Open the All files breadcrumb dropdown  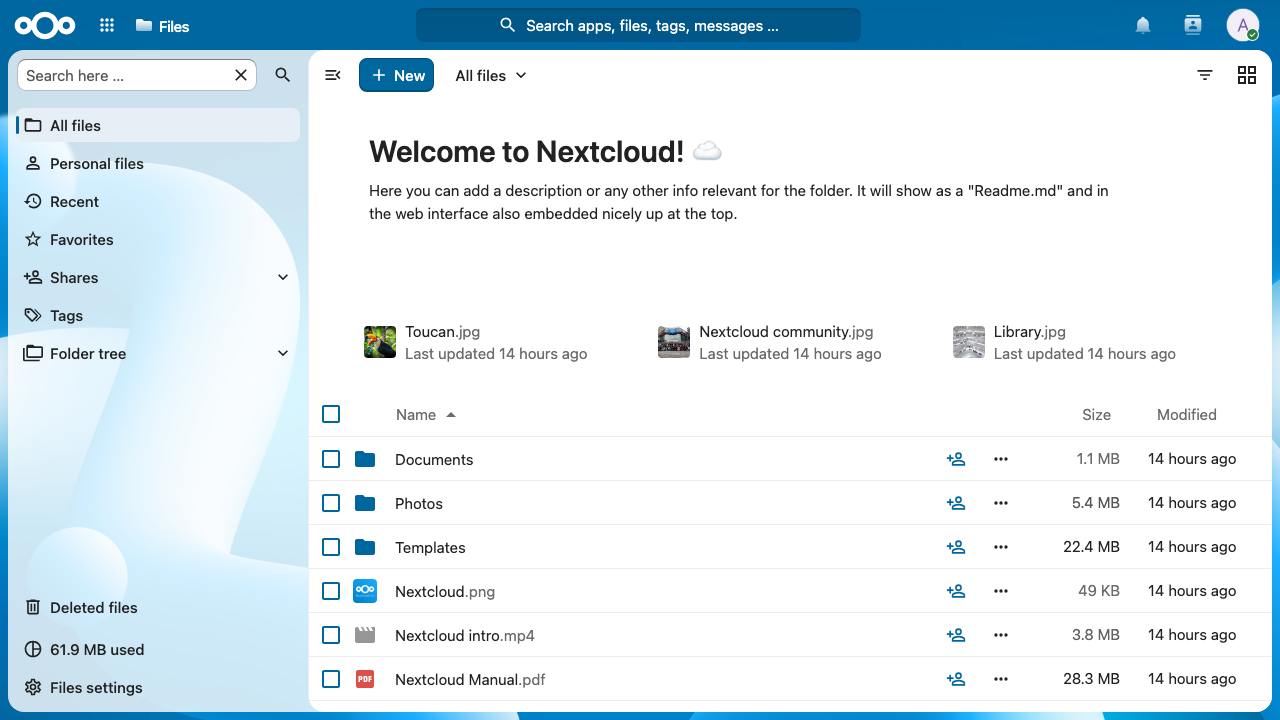[x=490, y=75]
